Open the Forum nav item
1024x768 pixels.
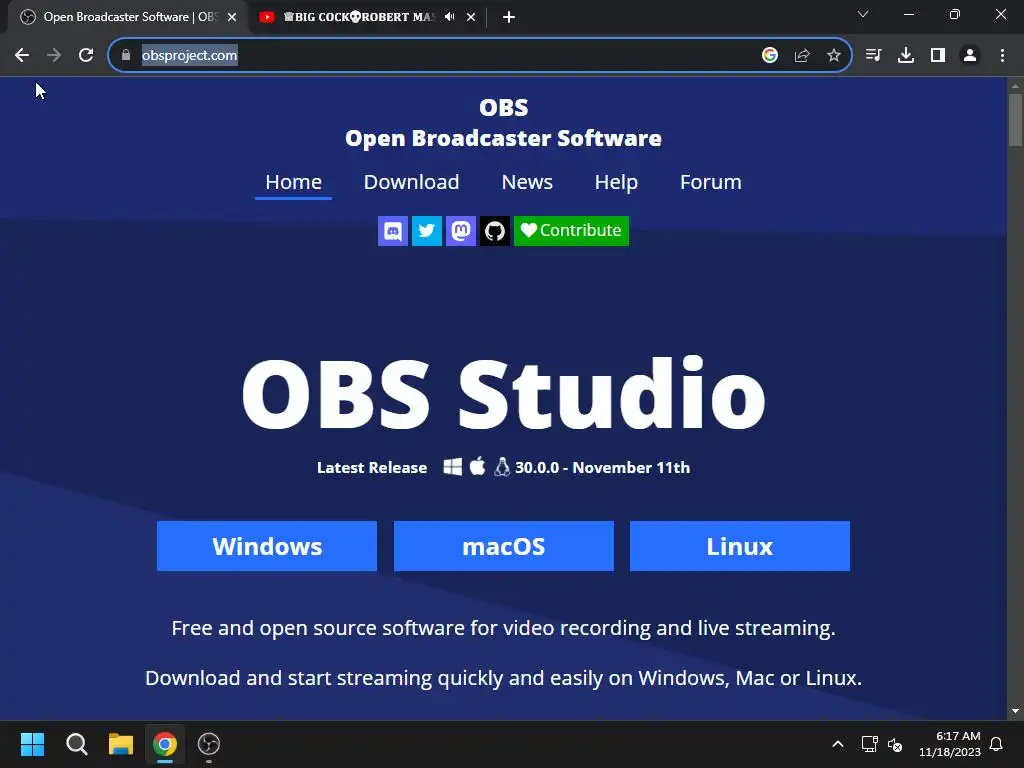tap(711, 182)
